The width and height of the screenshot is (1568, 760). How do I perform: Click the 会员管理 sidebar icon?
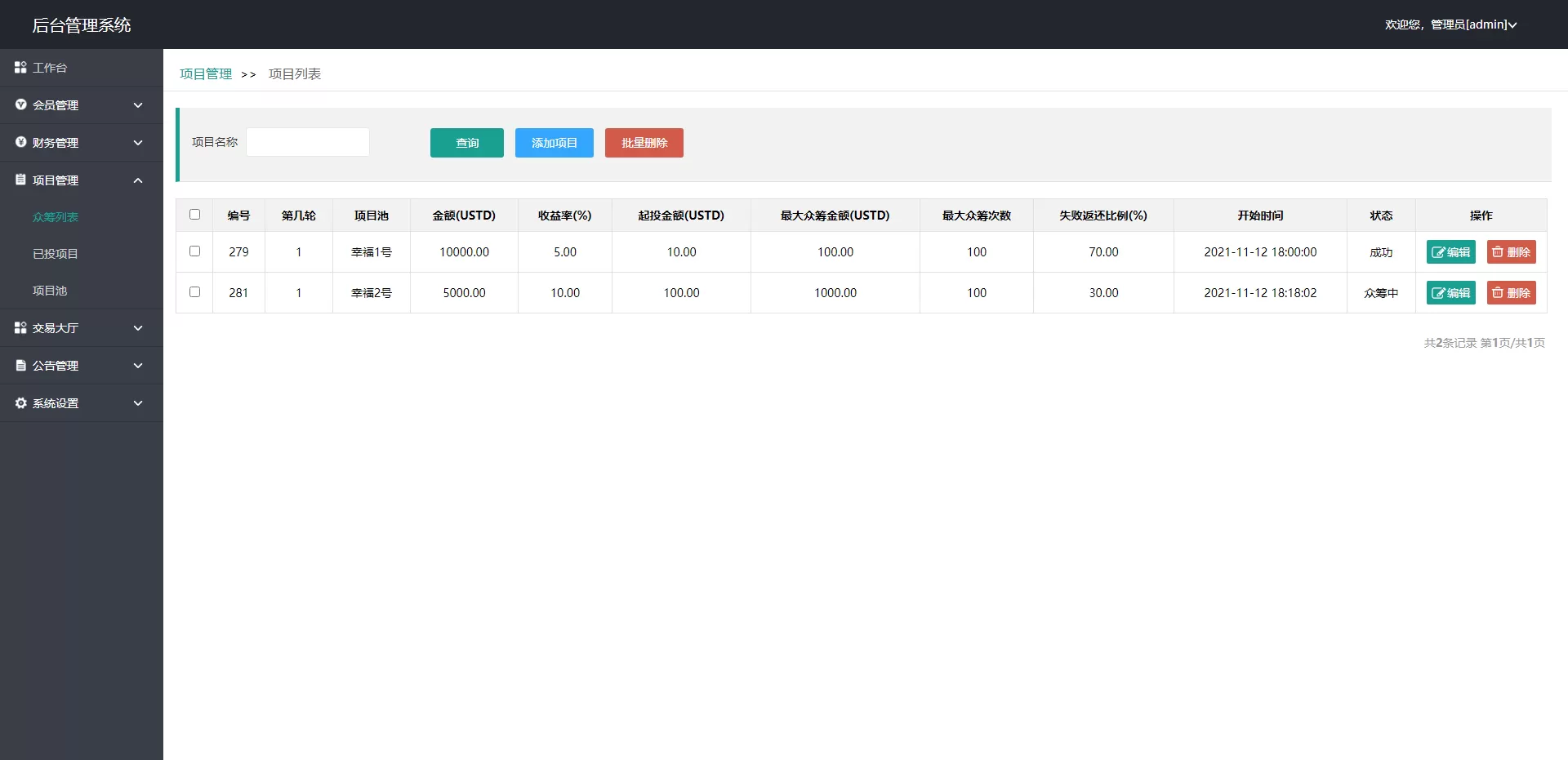20,105
